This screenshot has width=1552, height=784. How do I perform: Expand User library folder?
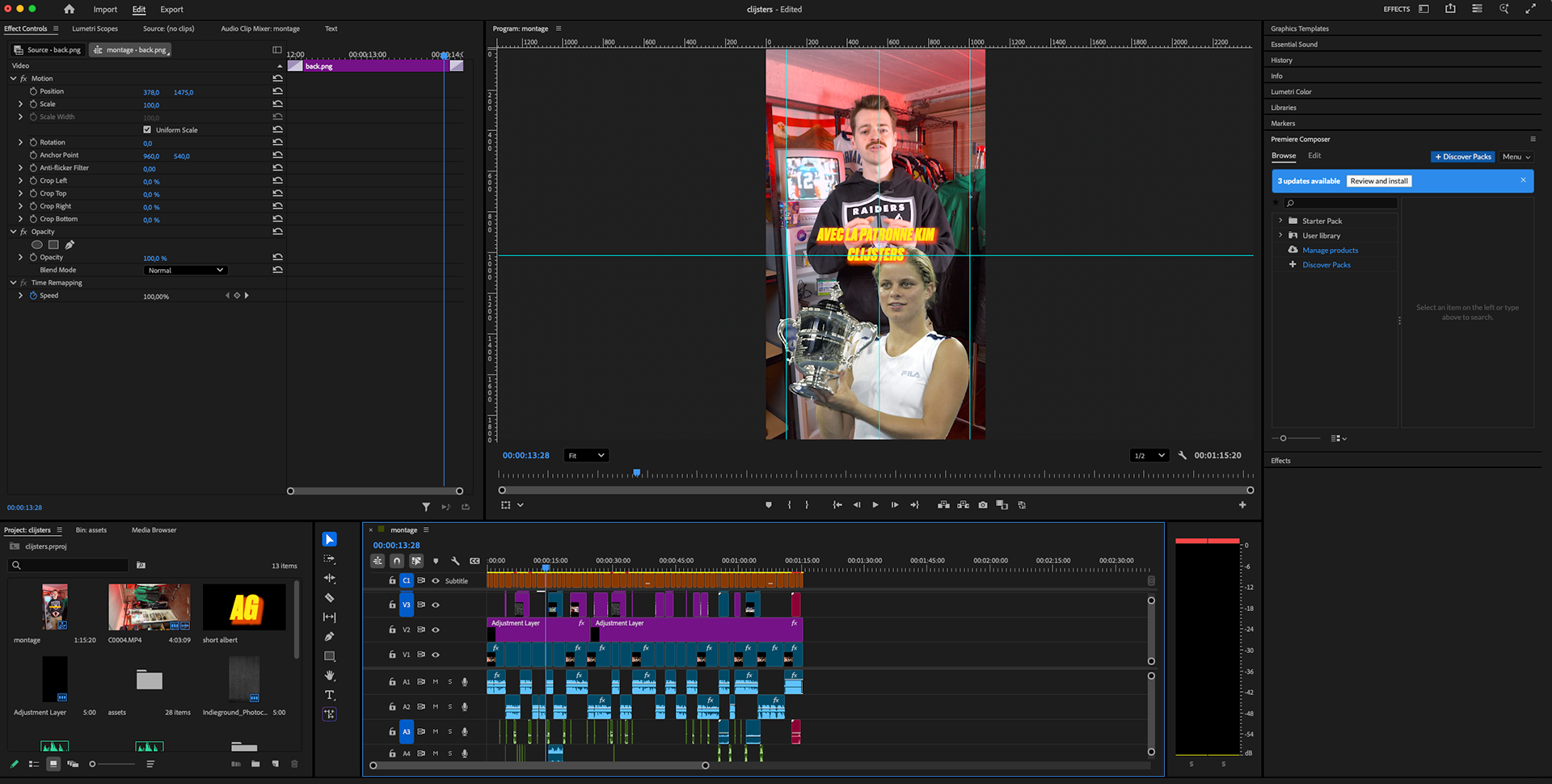(1280, 235)
